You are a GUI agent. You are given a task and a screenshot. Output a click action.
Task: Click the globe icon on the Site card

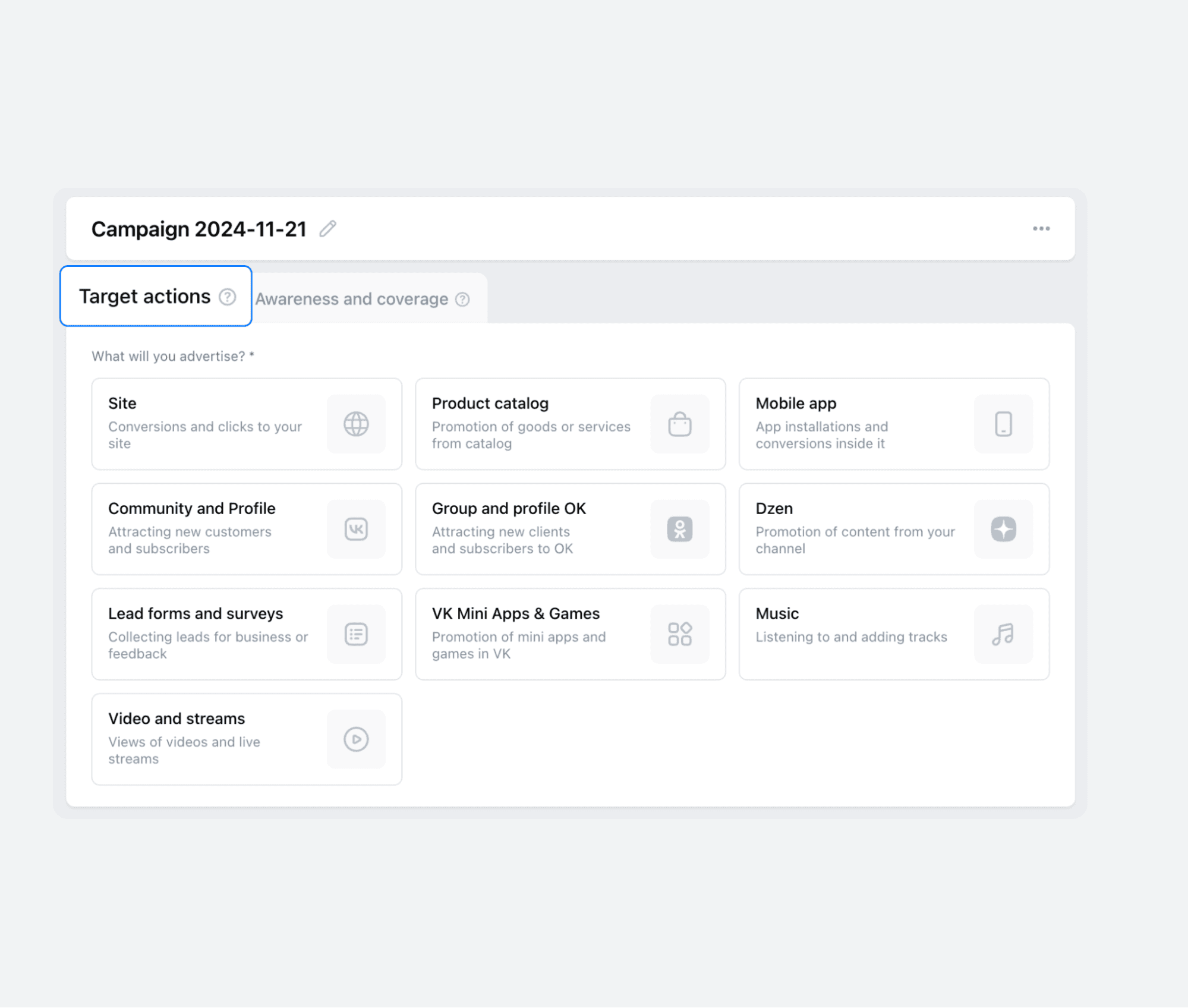(356, 424)
